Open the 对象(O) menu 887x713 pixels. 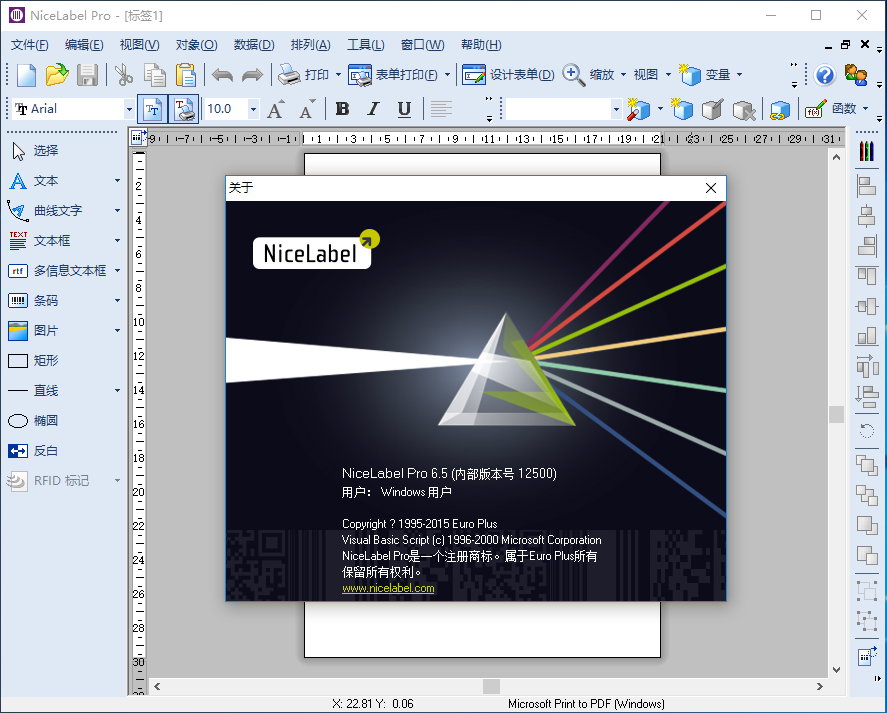(x=196, y=45)
